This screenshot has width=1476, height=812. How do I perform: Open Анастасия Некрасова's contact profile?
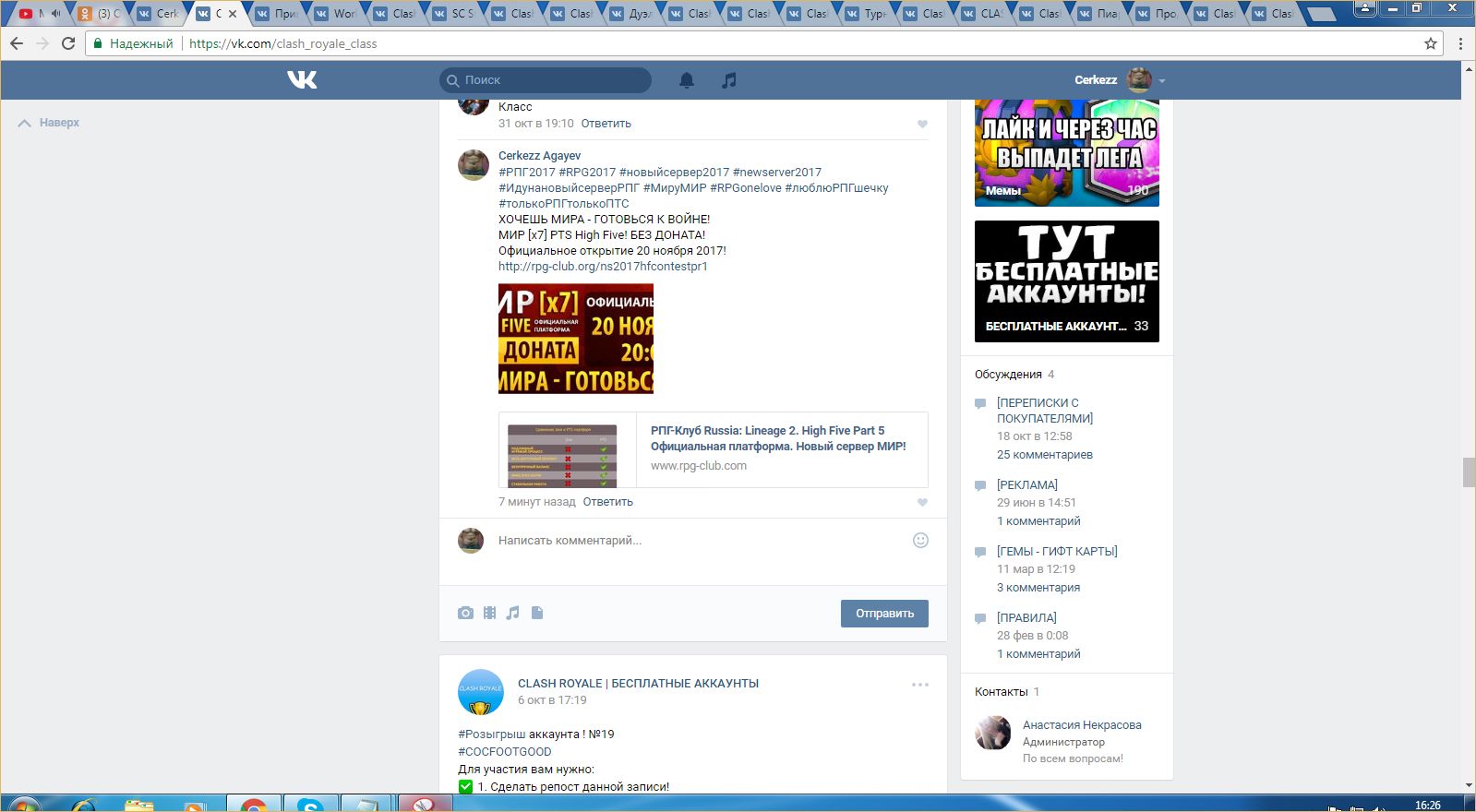[1082, 725]
